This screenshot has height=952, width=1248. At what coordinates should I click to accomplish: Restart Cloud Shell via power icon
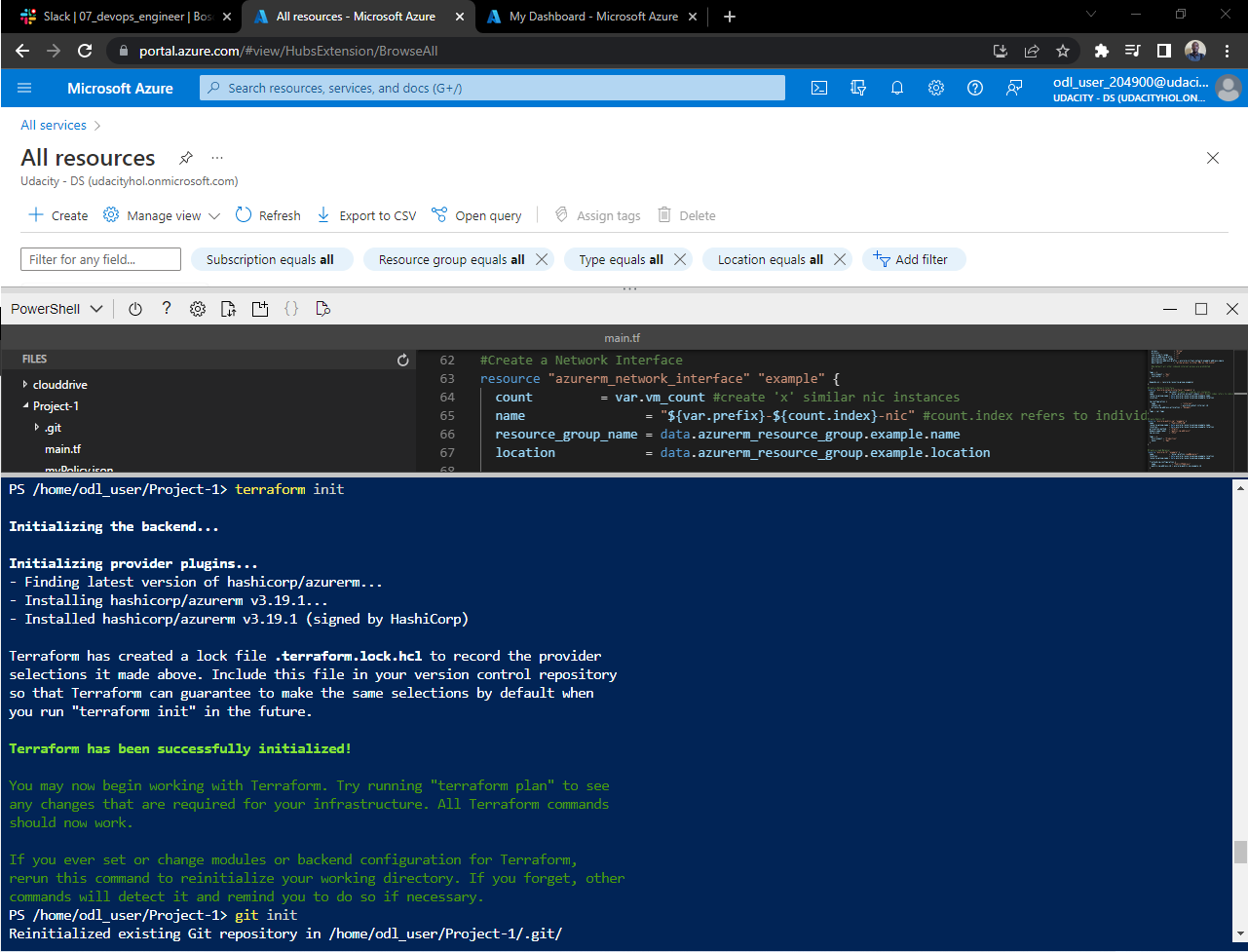tap(135, 308)
